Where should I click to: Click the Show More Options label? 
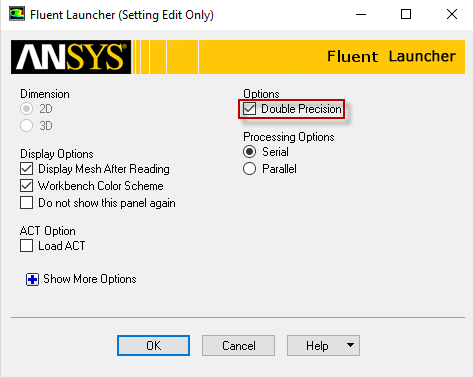point(90,279)
